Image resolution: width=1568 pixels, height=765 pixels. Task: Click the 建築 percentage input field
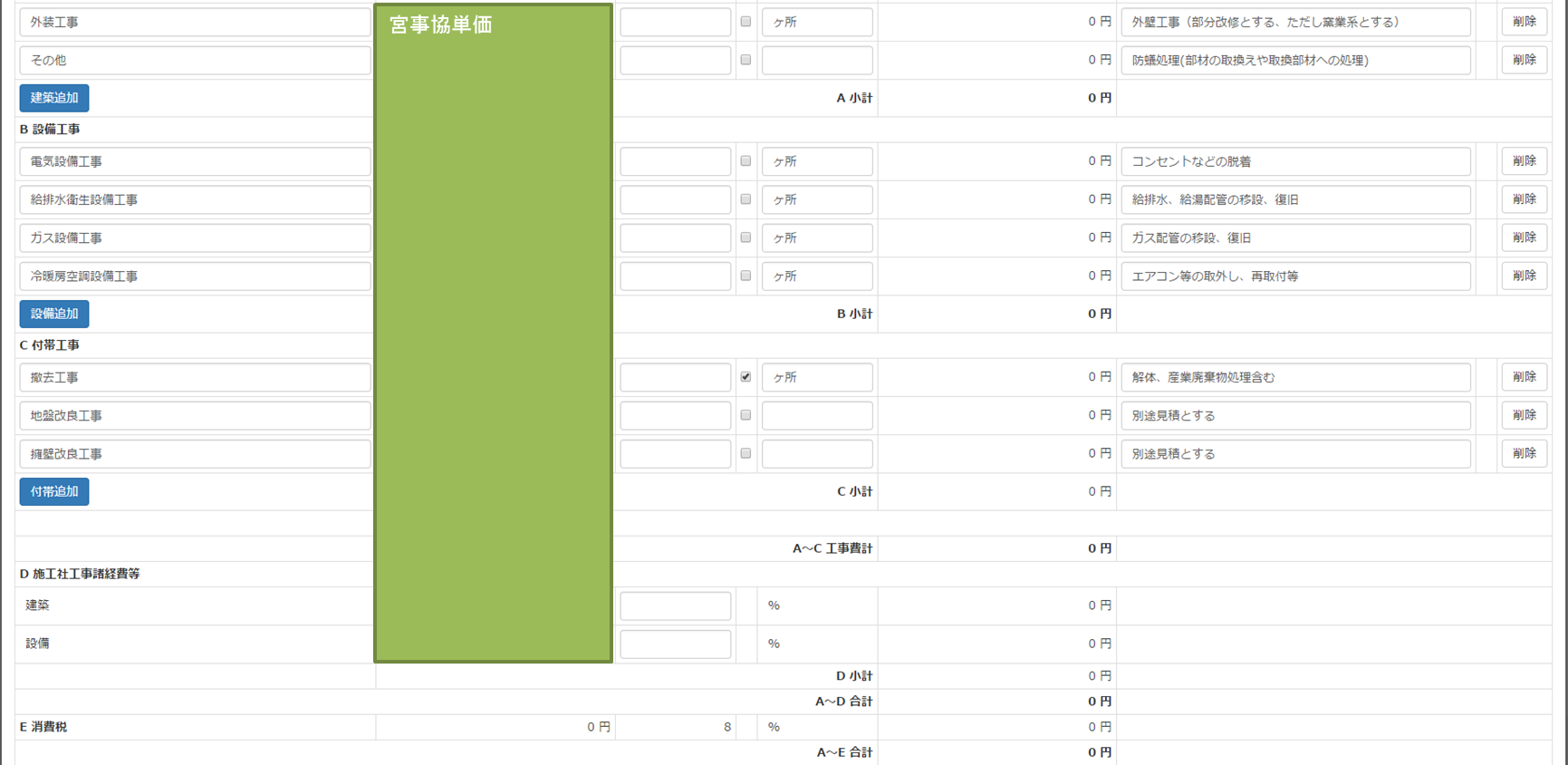(675, 605)
